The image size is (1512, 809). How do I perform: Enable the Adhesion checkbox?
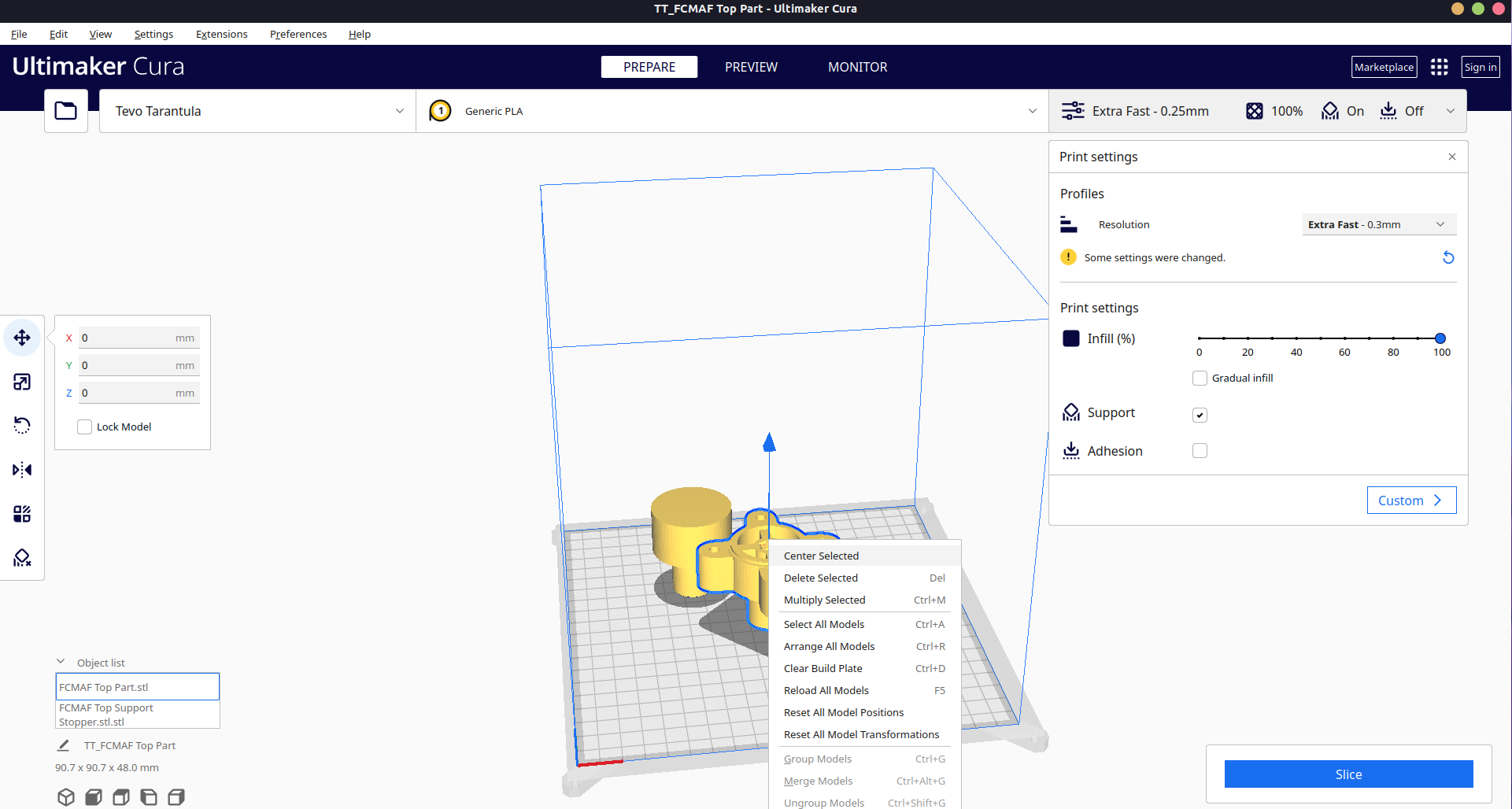point(1200,450)
